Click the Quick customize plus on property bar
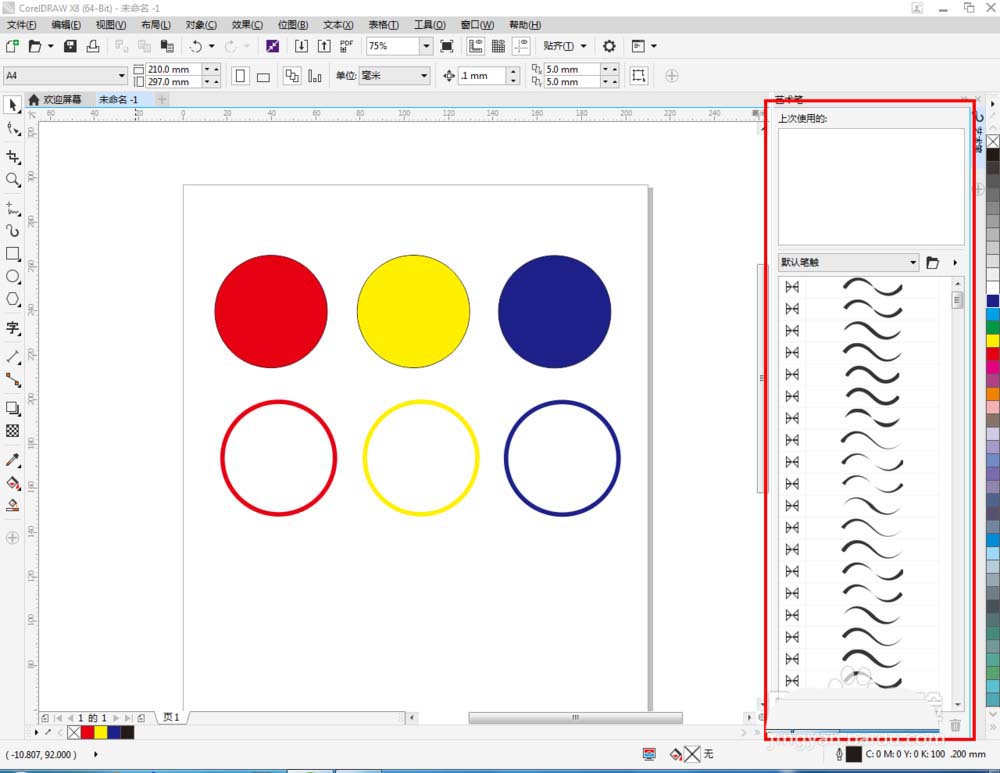 [x=672, y=76]
